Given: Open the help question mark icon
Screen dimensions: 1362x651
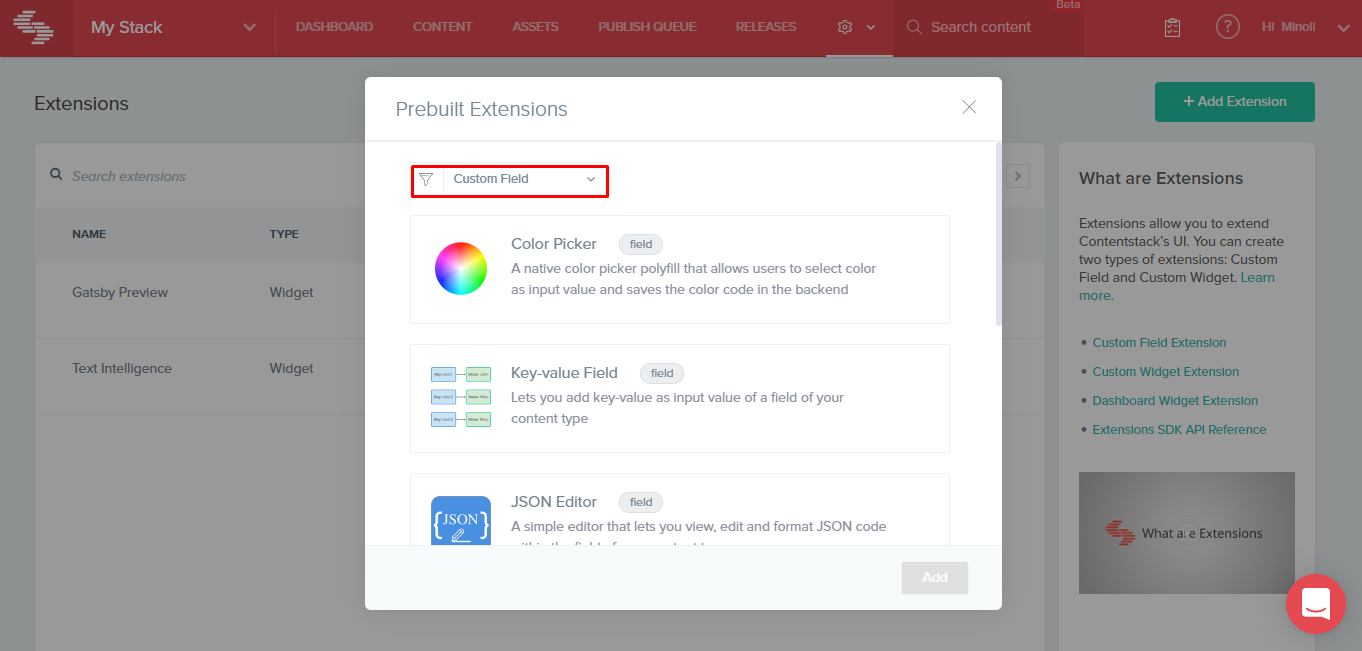Looking at the screenshot, I should (1228, 27).
